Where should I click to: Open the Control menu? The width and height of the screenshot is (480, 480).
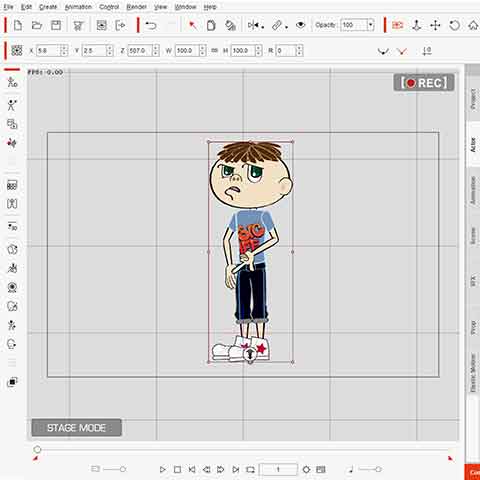[x=109, y=7]
